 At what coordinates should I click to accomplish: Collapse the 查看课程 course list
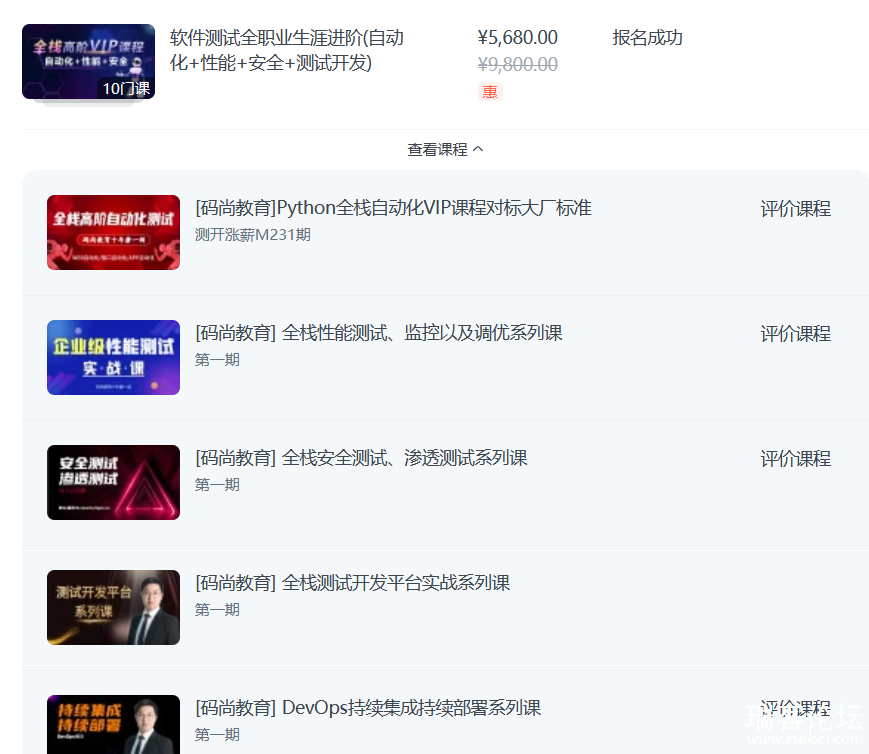[445, 150]
